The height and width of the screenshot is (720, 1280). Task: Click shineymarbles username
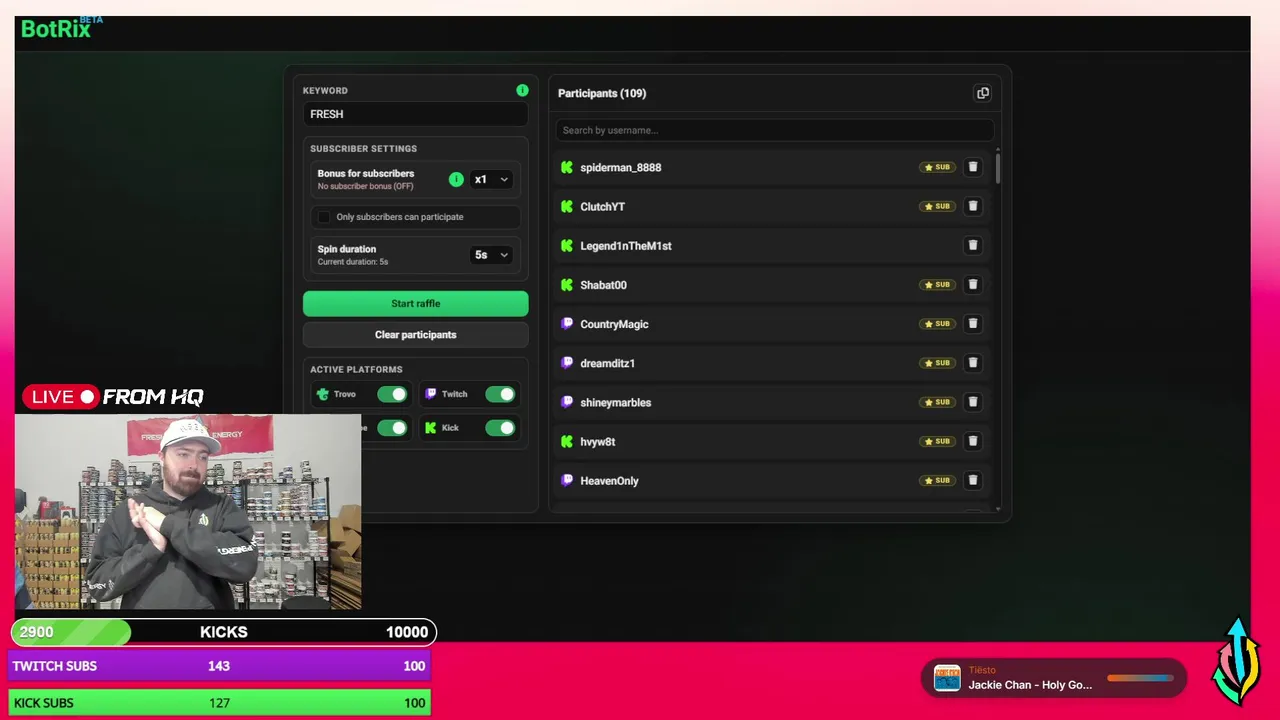point(615,403)
